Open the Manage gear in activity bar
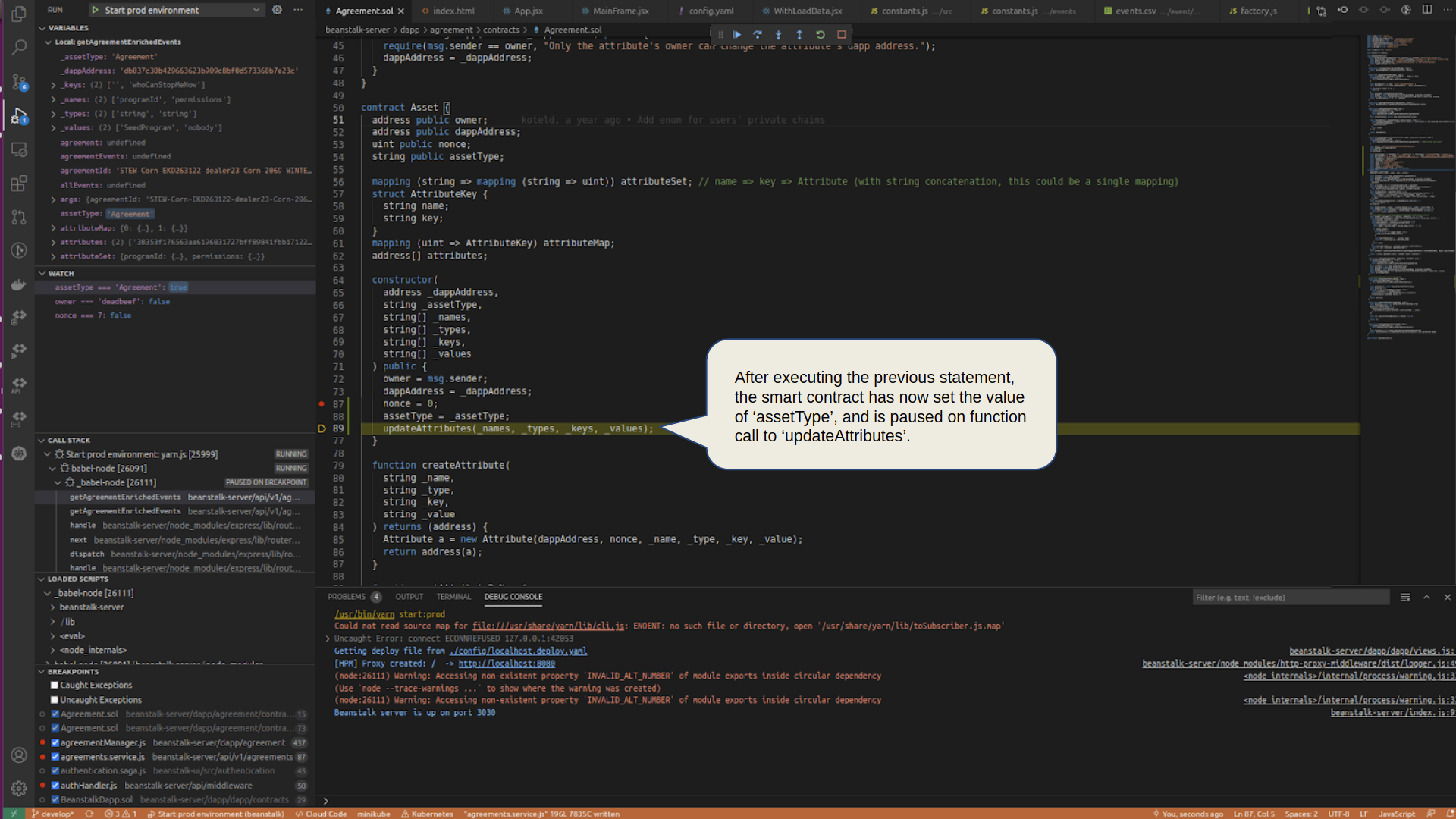Image resolution: width=1456 pixels, height=819 pixels. pos(19,789)
